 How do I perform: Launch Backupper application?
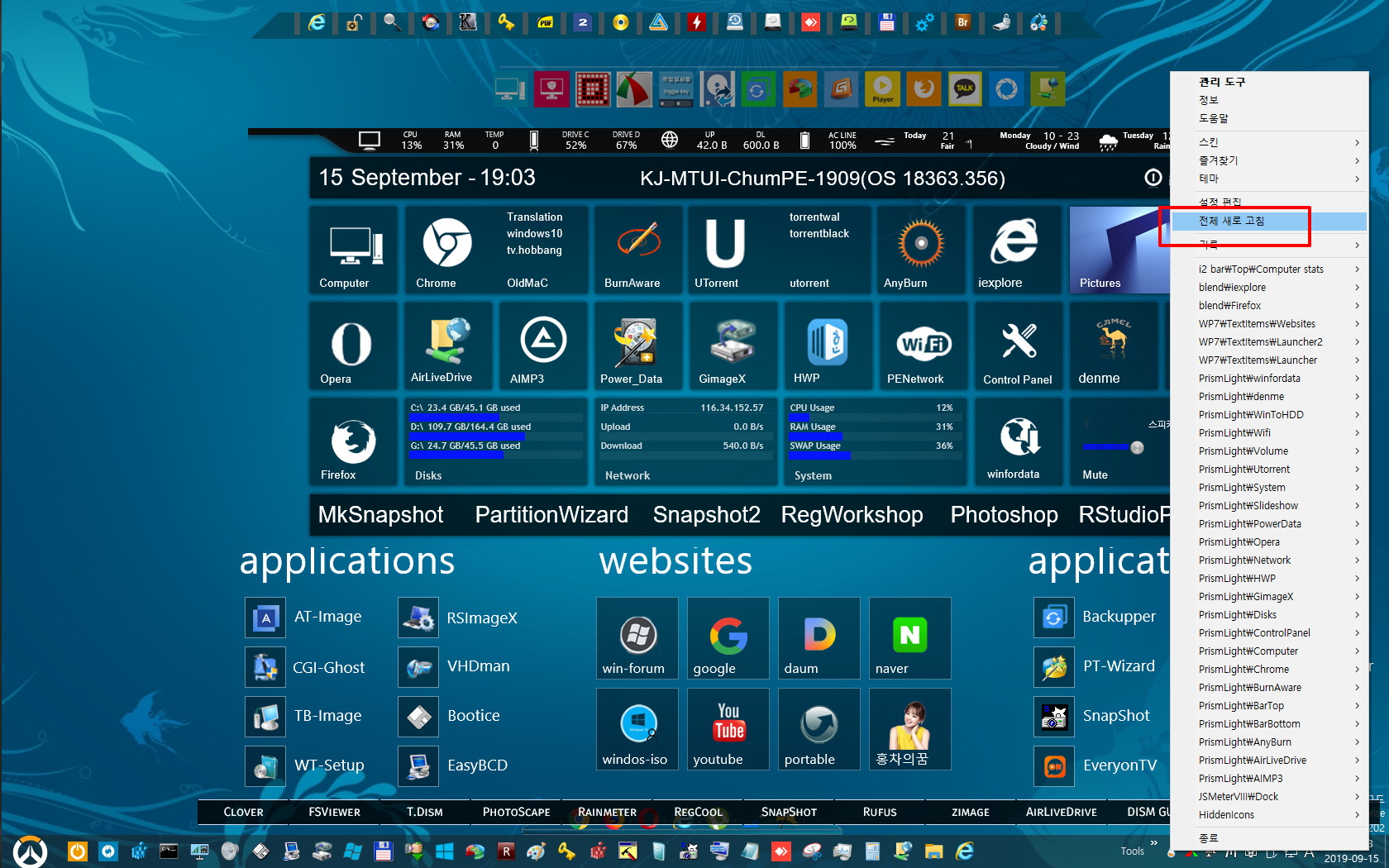(x=1095, y=617)
